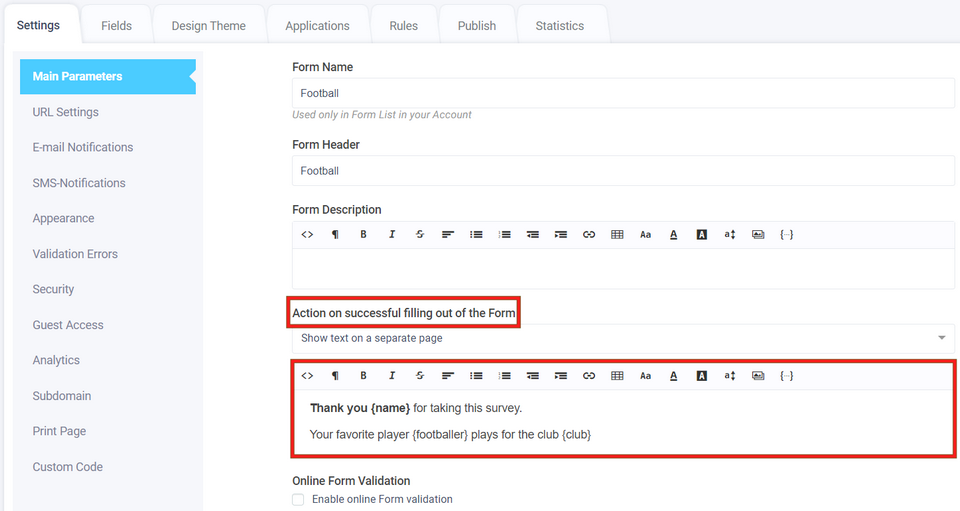Go to E-mail Notifications settings

click(x=83, y=147)
